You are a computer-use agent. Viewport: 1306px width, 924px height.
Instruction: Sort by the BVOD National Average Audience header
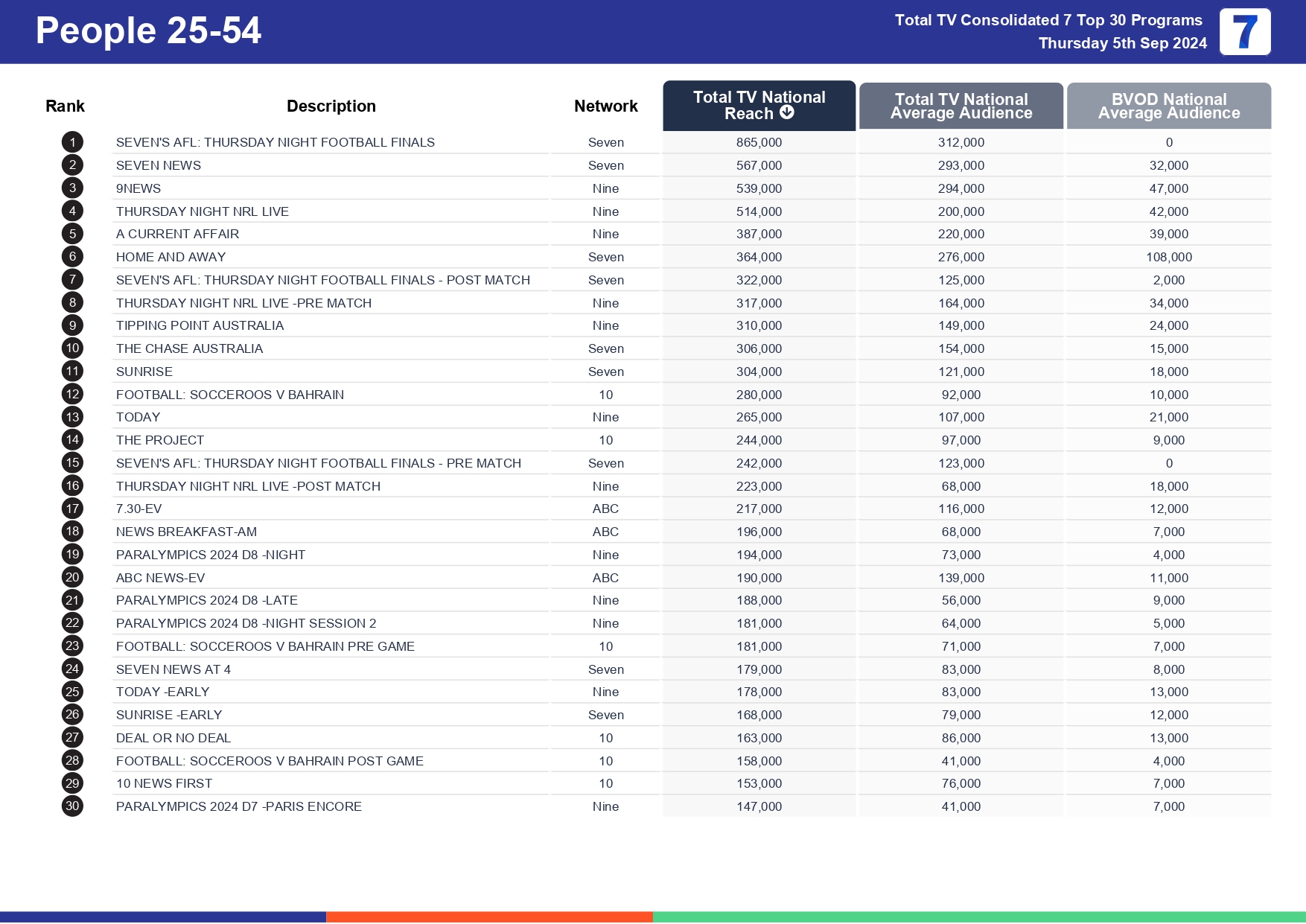click(x=1169, y=106)
